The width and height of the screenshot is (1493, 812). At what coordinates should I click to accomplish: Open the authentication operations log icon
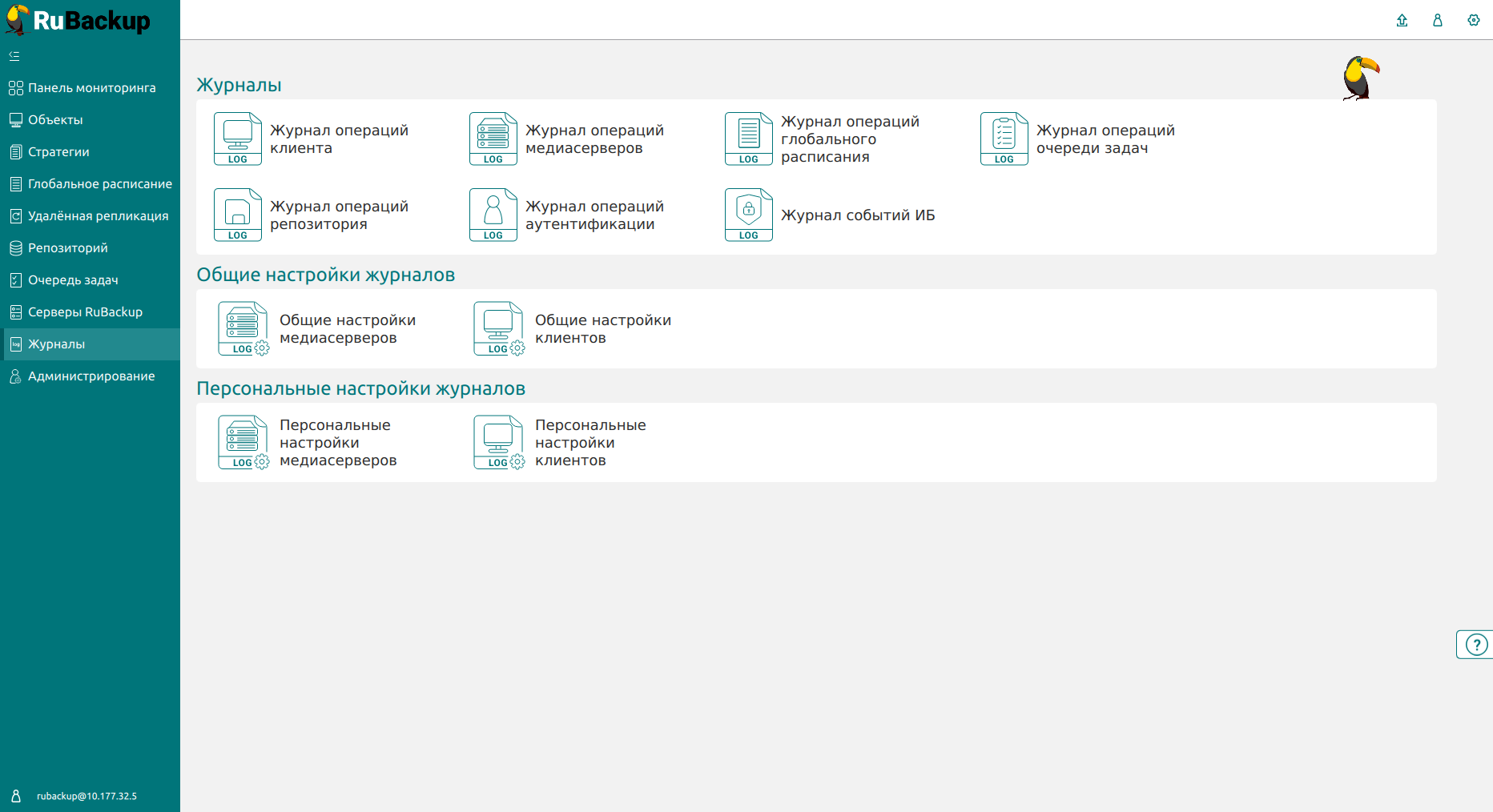click(x=493, y=215)
